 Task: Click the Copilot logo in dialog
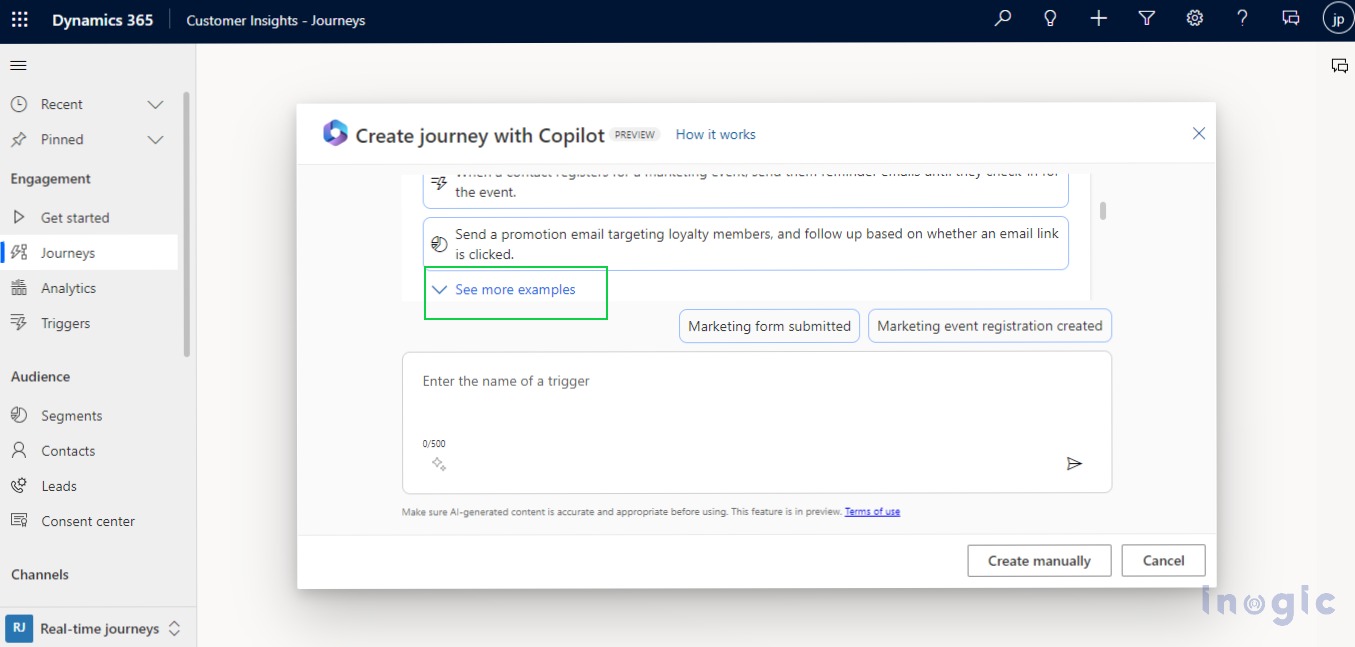[335, 133]
